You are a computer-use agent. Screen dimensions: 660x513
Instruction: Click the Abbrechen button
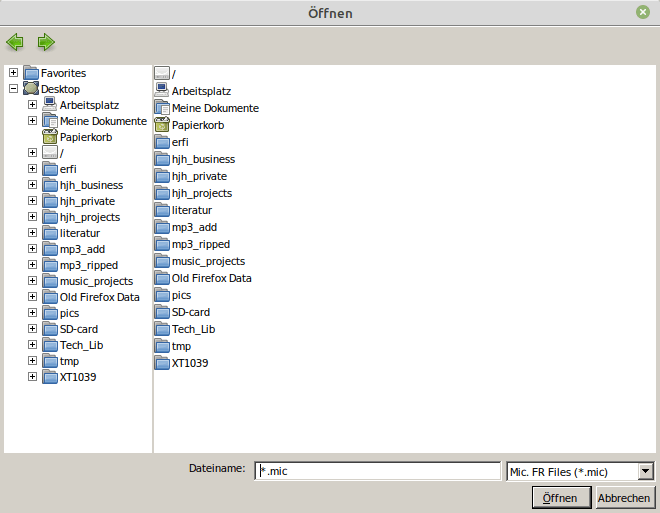point(624,498)
